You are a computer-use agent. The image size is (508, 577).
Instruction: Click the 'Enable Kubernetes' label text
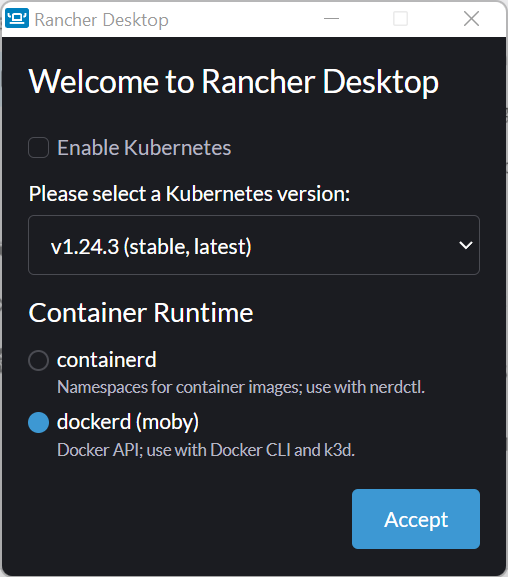tap(144, 148)
